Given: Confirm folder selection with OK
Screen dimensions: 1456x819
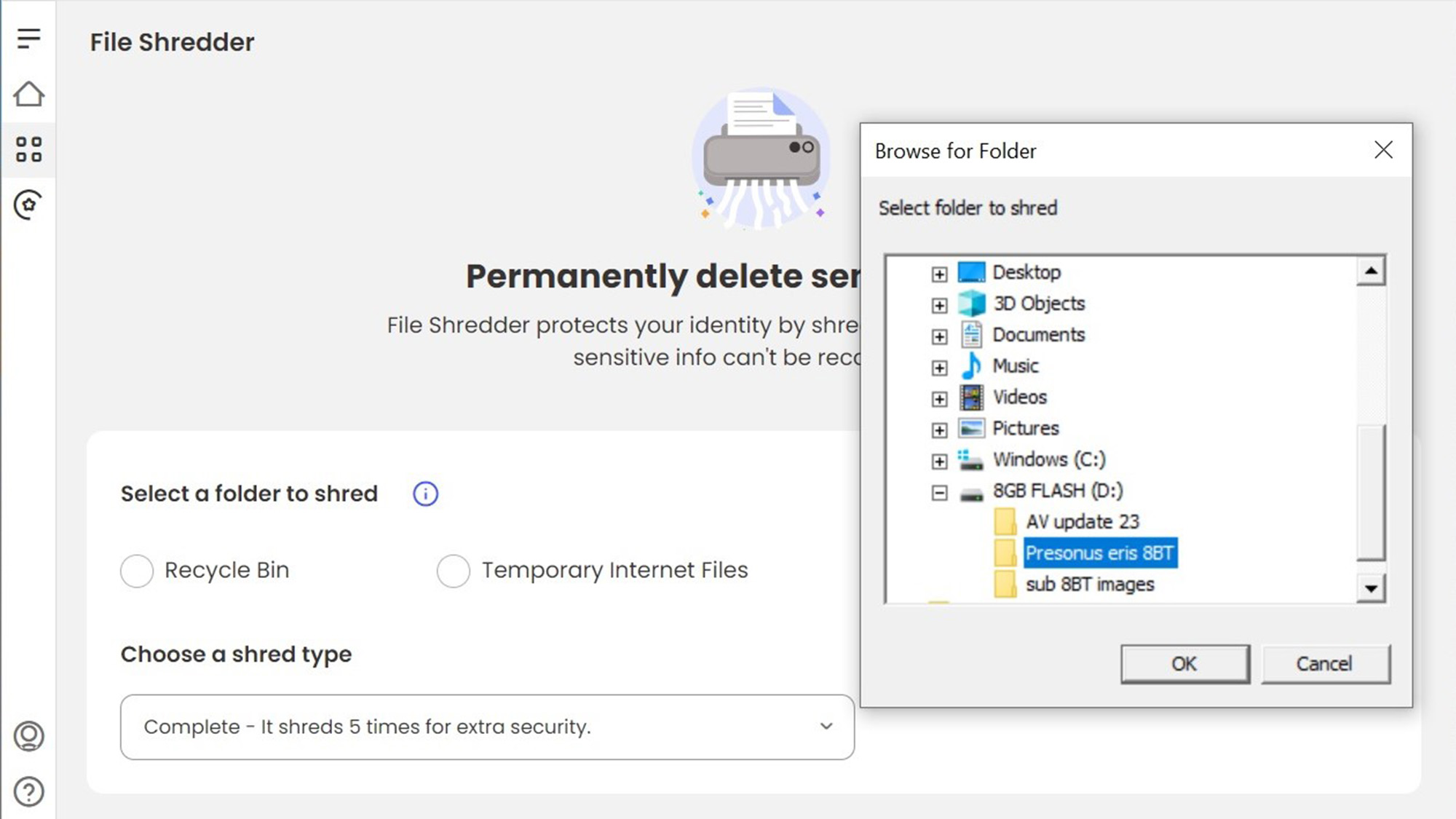Looking at the screenshot, I should point(1184,664).
